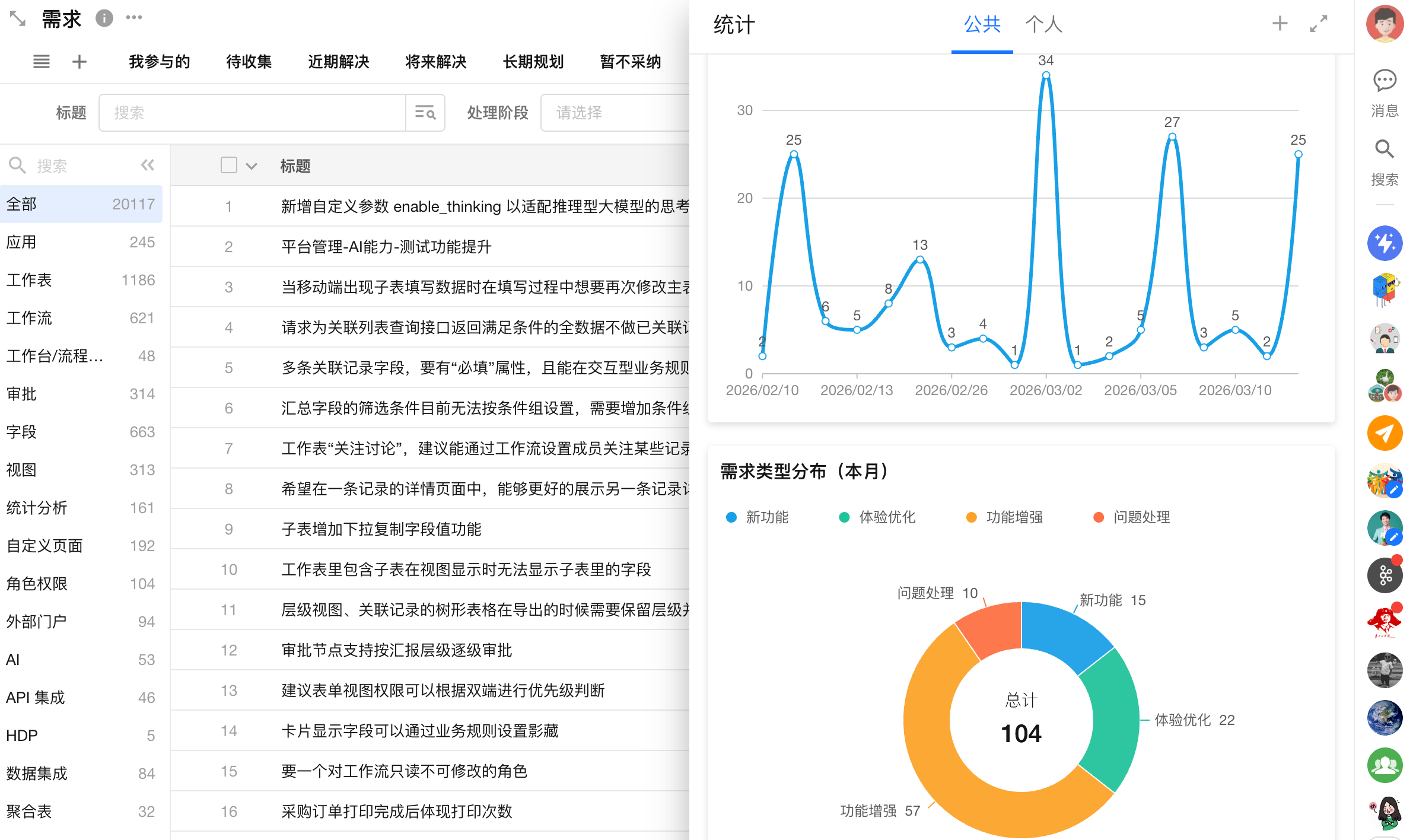Viewport: 1413px width, 840px height.
Task: Click the 搜索 magnifier icon in right sidebar
Action: pyautogui.click(x=1384, y=149)
